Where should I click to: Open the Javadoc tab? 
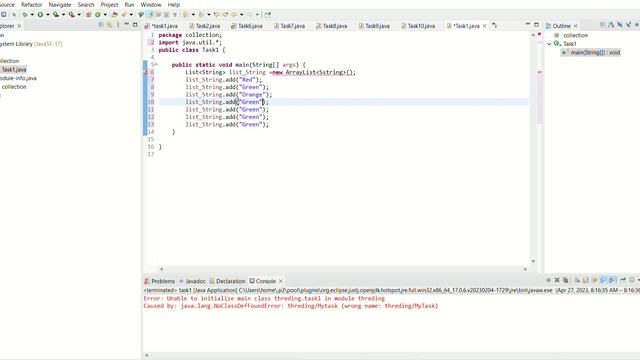(x=192, y=281)
